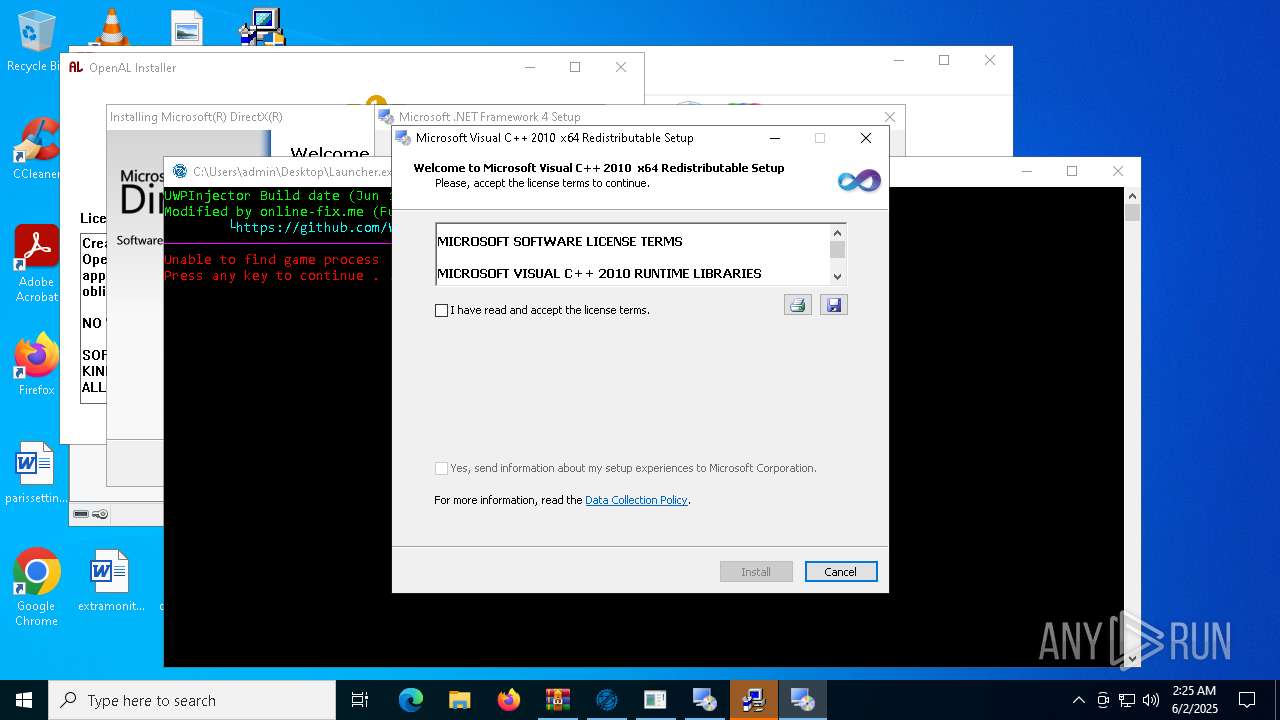The image size is (1280, 720).
Task: Close the Launcher console window
Action: (1118, 171)
